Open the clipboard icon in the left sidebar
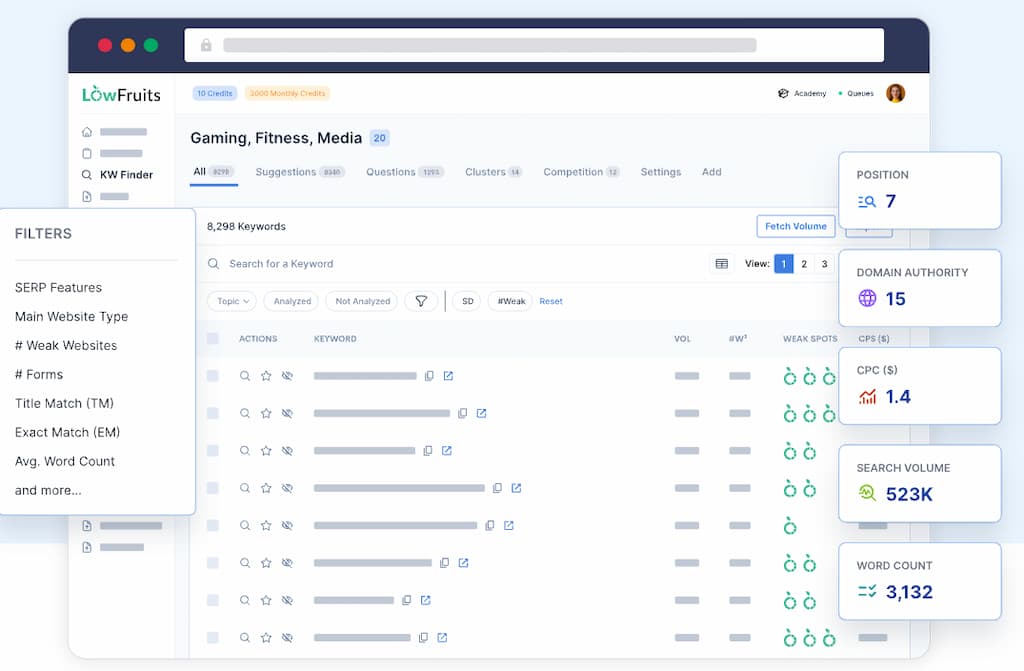This screenshot has height=671, width=1024. pyautogui.click(x=87, y=154)
